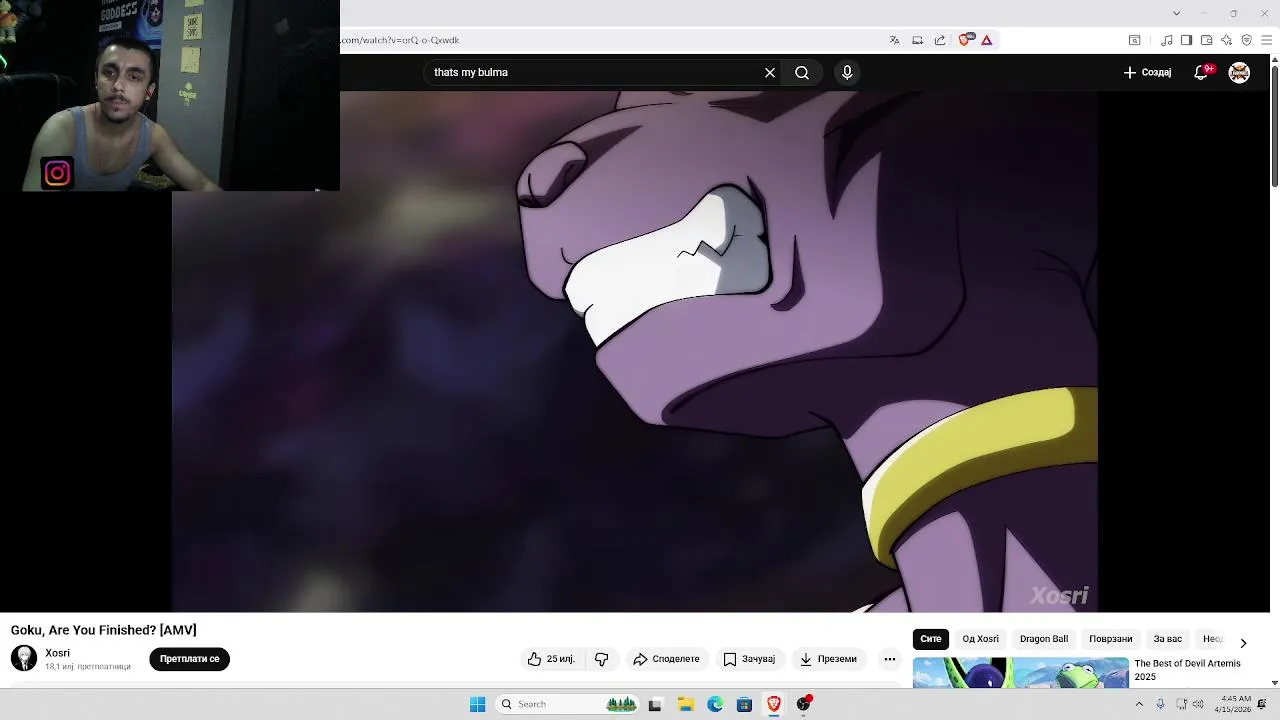Select the Поврзани filter chip
The width and height of the screenshot is (1280, 720).
pyautogui.click(x=1111, y=639)
